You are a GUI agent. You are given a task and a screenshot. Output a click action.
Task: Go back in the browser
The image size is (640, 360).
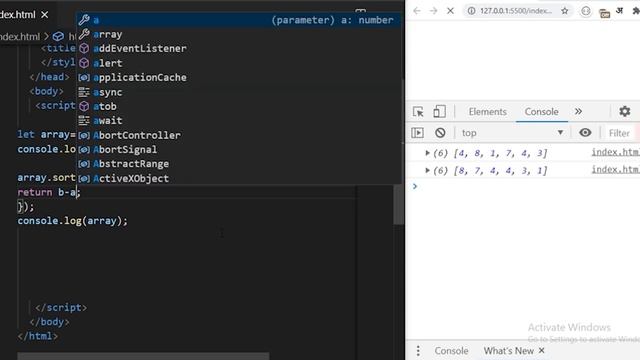coord(416,11)
